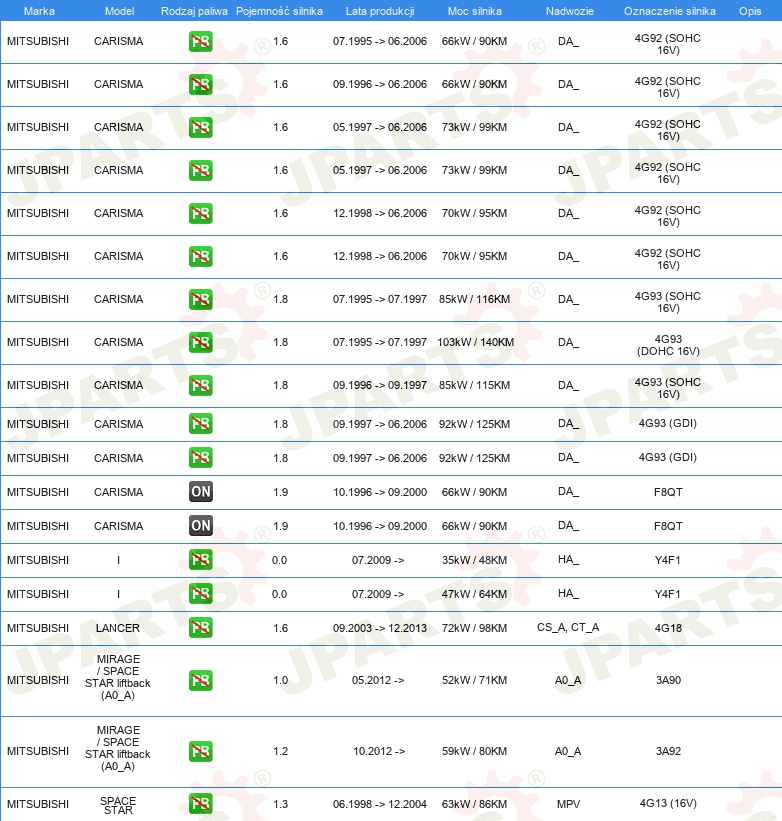Screen dimensions: 782x821
Task: Click the 09.1996 -> 09.1997 production years
Action: (380, 385)
